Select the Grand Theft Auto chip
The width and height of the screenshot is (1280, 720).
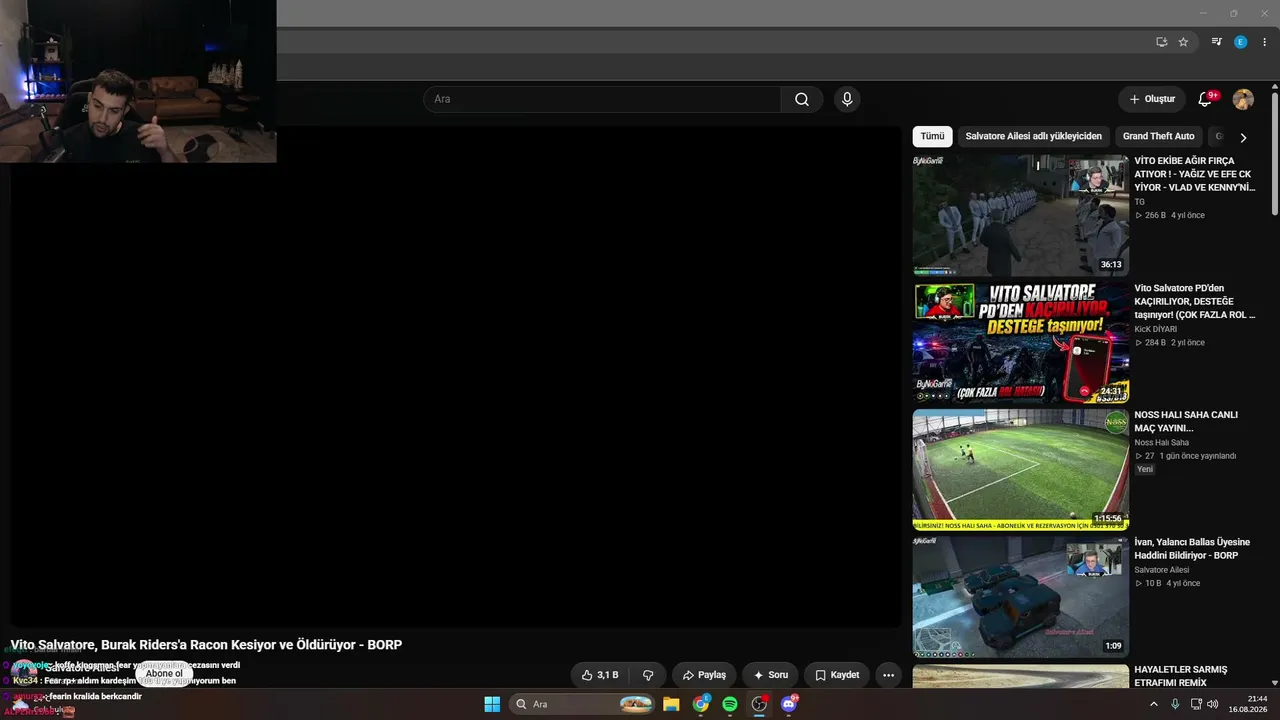1158,136
